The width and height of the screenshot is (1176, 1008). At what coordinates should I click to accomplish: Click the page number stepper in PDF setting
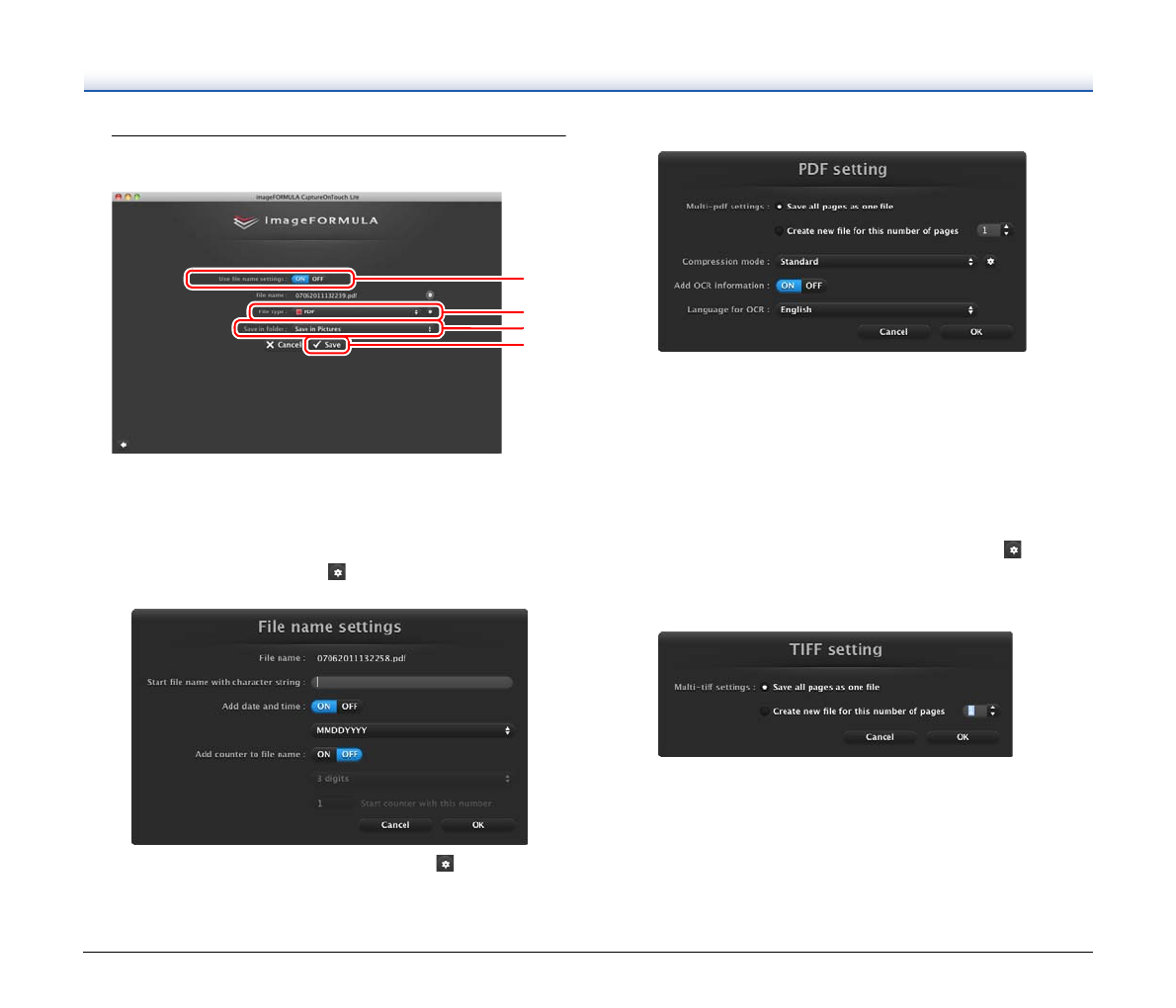coord(1006,230)
